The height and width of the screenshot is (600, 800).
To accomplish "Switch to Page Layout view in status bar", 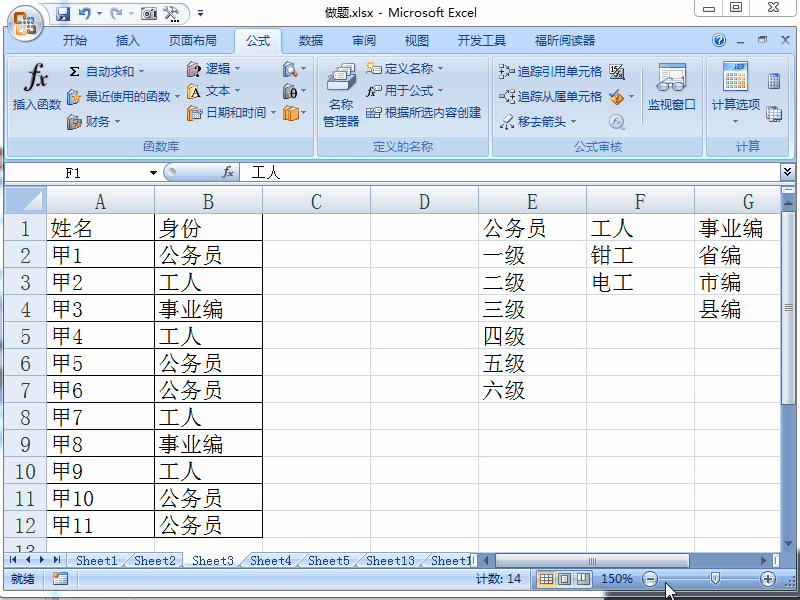I will click(x=564, y=579).
